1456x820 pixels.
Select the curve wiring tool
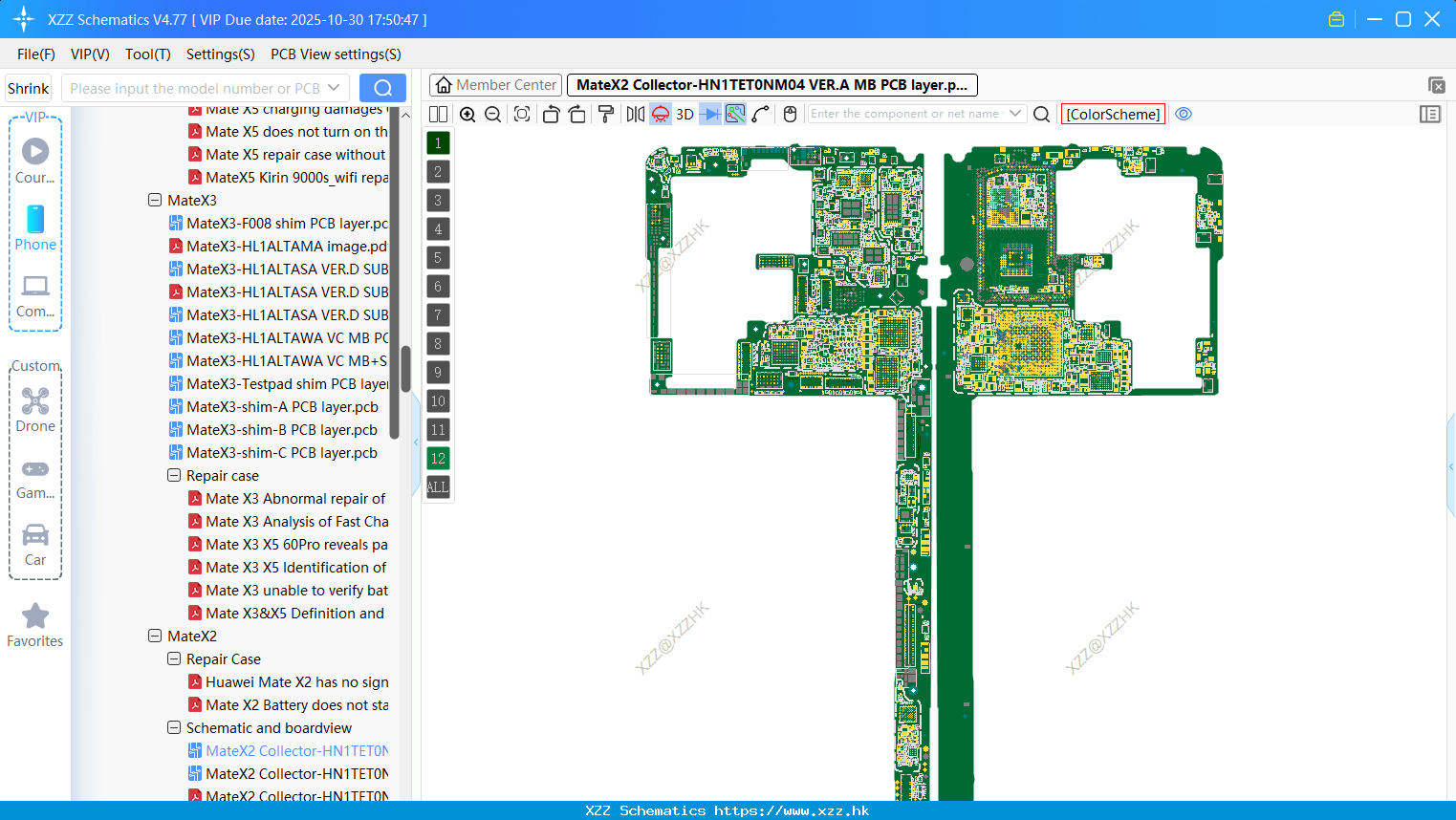(x=761, y=114)
